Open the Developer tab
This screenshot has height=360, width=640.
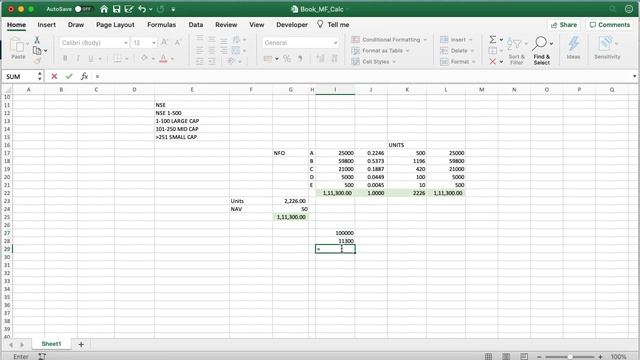pos(292,24)
